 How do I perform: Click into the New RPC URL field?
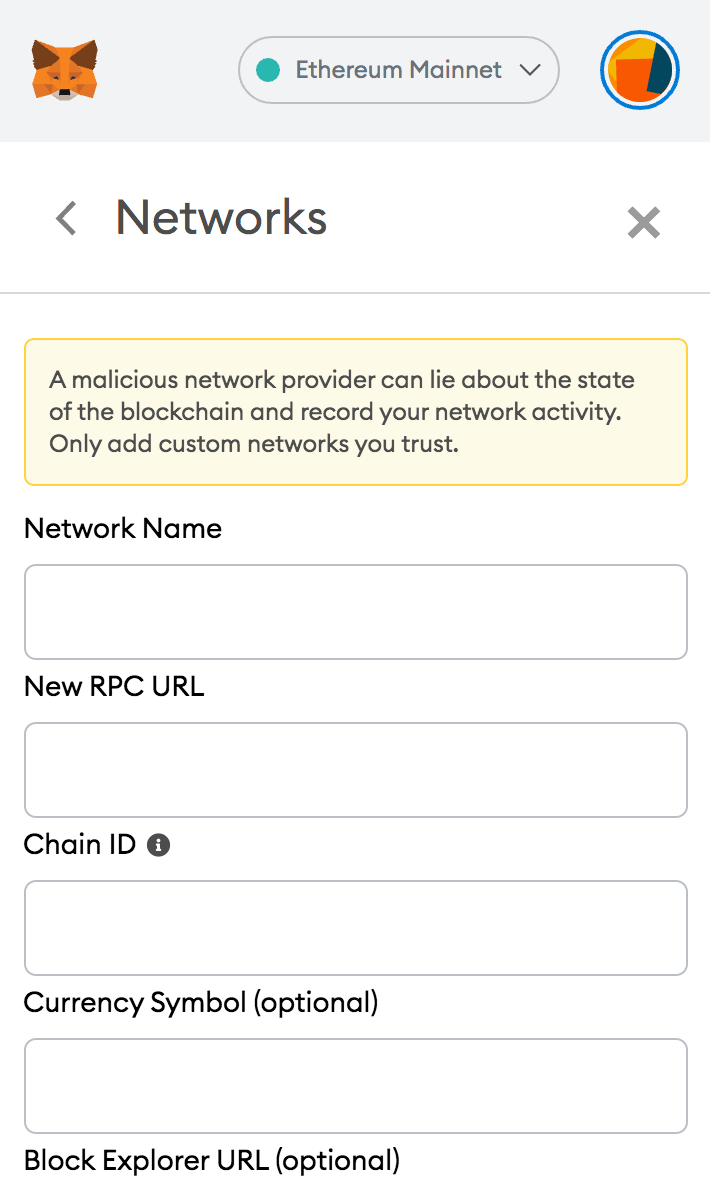tap(355, 770)
